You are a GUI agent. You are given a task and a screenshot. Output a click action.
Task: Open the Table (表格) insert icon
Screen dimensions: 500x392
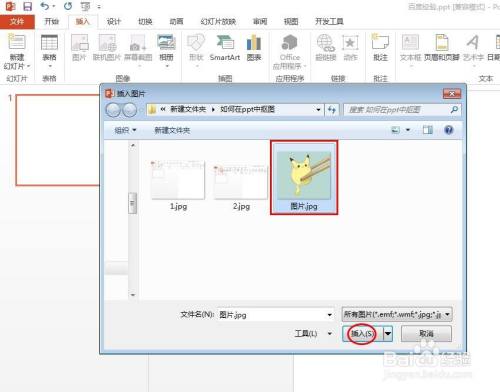[x=49, y=42]
